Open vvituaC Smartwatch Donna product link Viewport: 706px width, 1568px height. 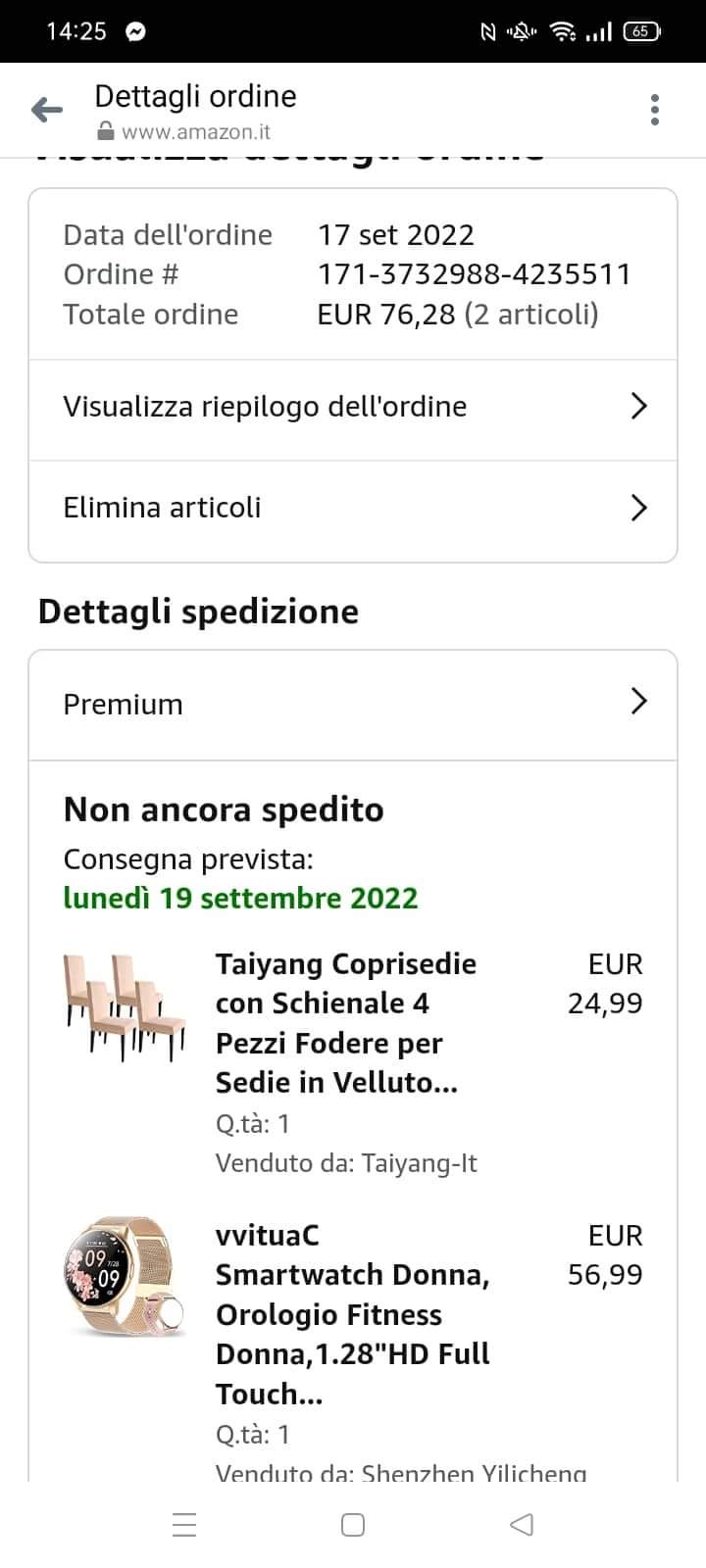click(352, 1314)
